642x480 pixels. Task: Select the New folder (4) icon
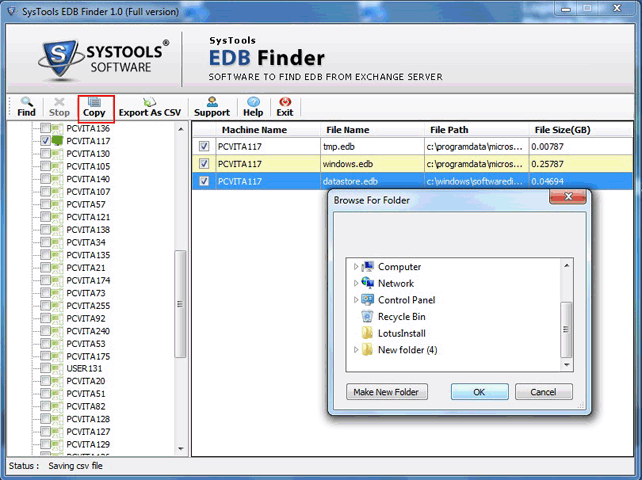[368, 350]
